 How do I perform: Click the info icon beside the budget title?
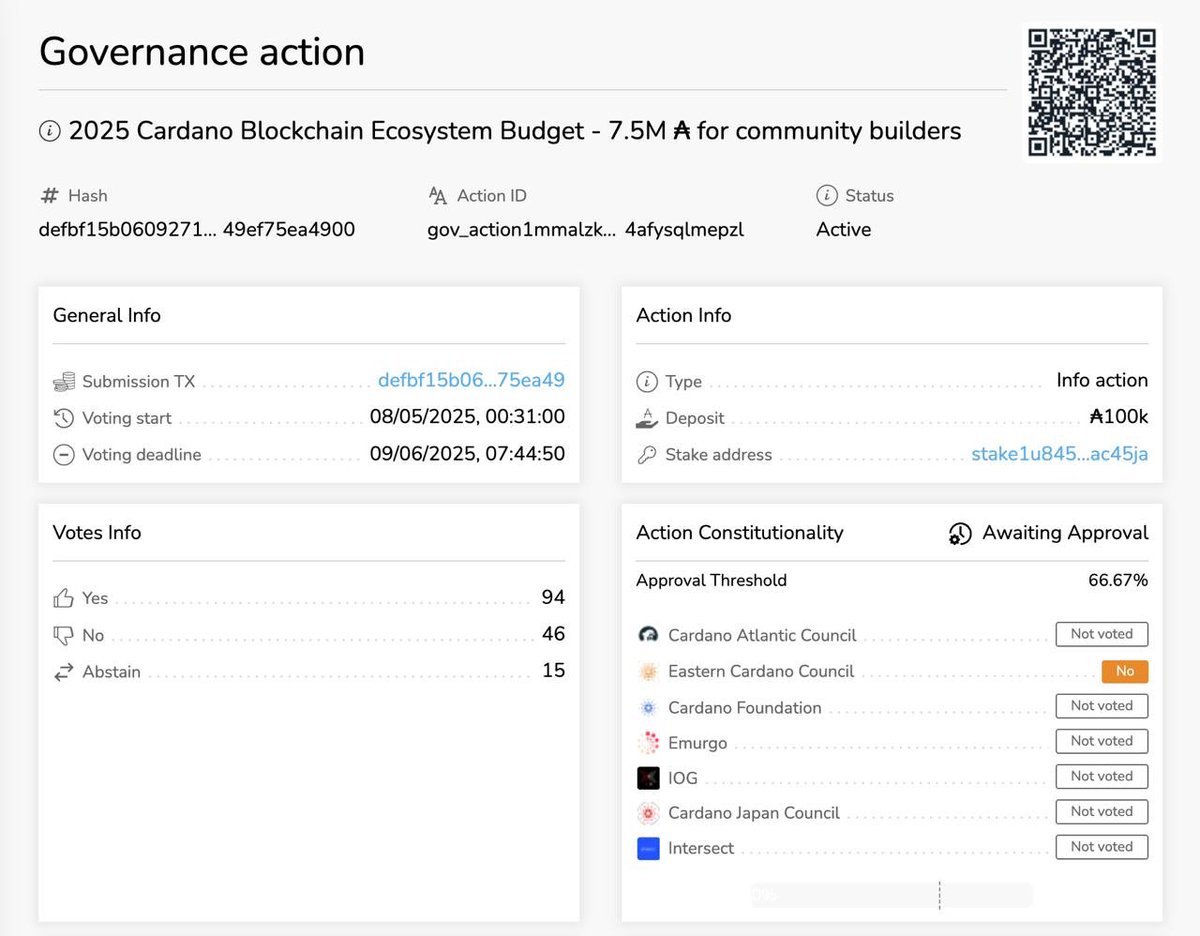tap(49, 131)
